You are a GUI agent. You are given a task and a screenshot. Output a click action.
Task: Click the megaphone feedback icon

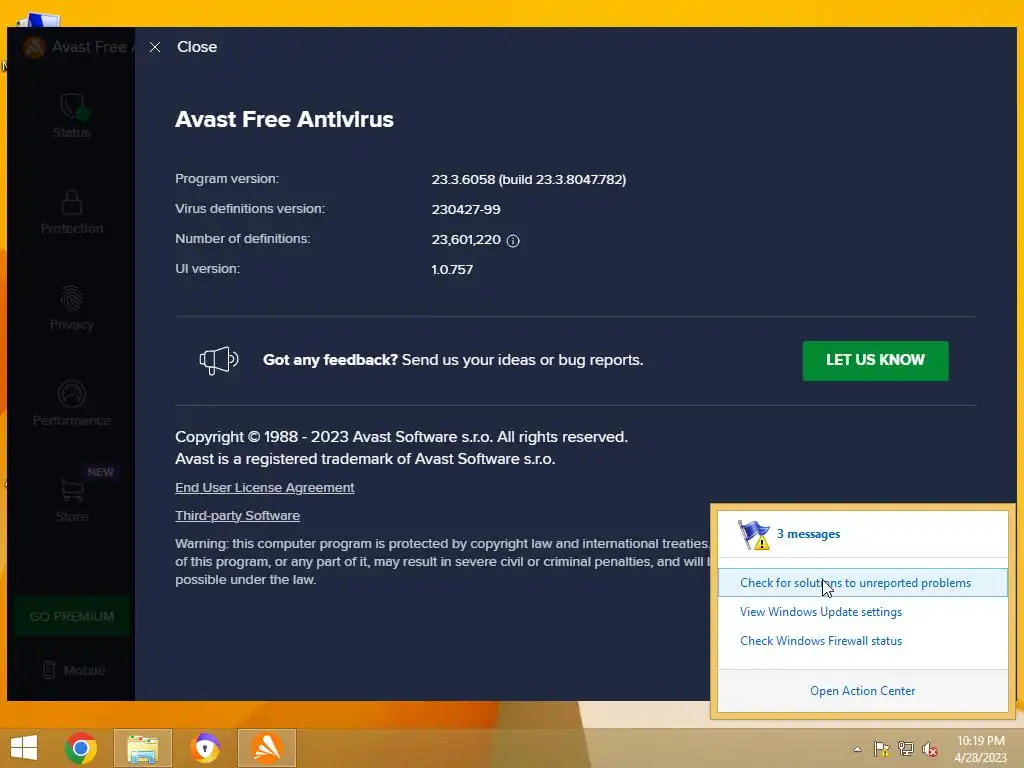219,360
